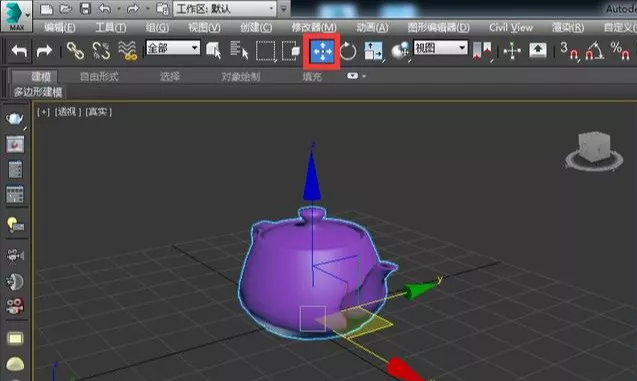This screenshot has height=381, width=637.
Task: Click the Unlink Selection tool
Action: [x=101, y=51]
